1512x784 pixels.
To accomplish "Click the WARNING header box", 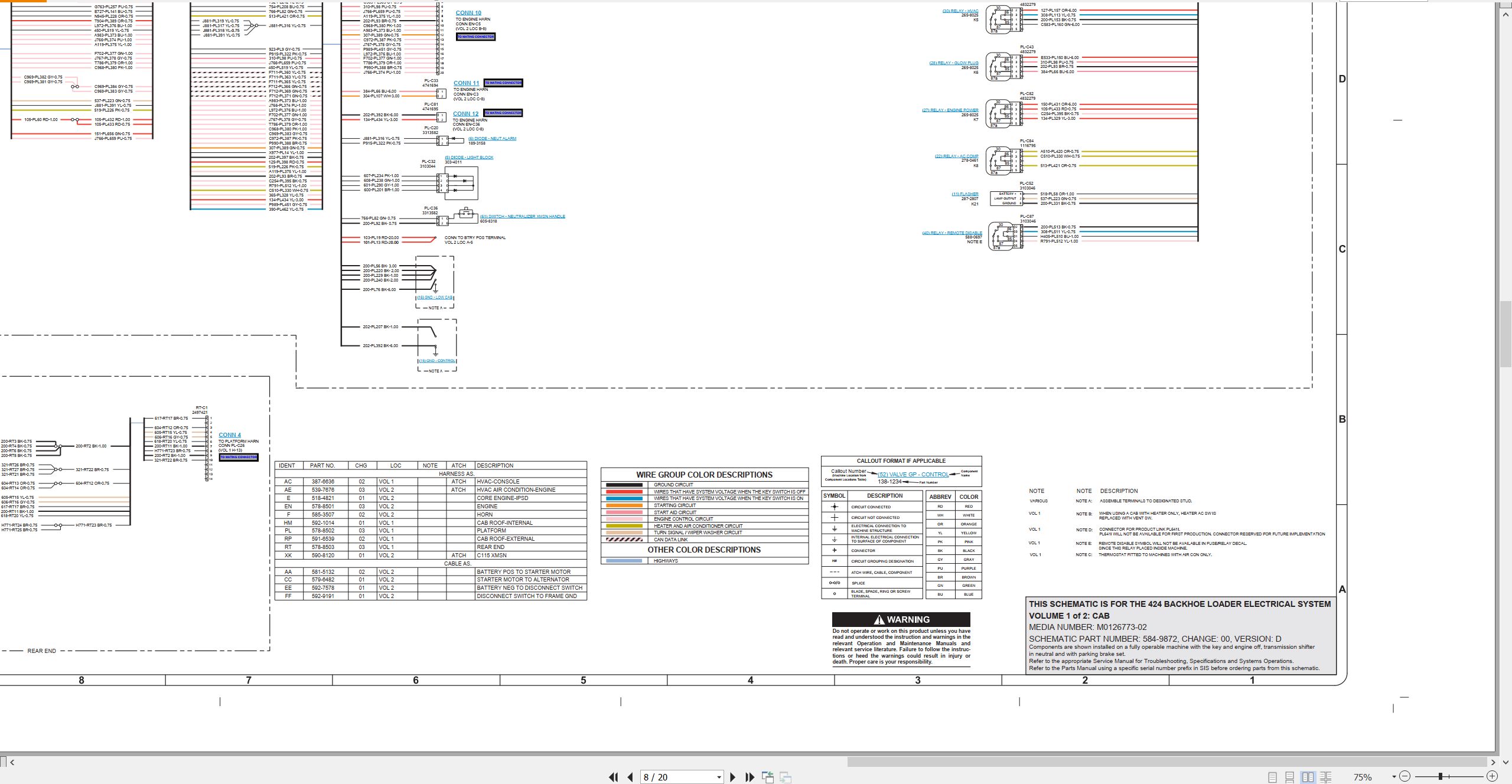I will pyautogui.click(x=901, y=619).
